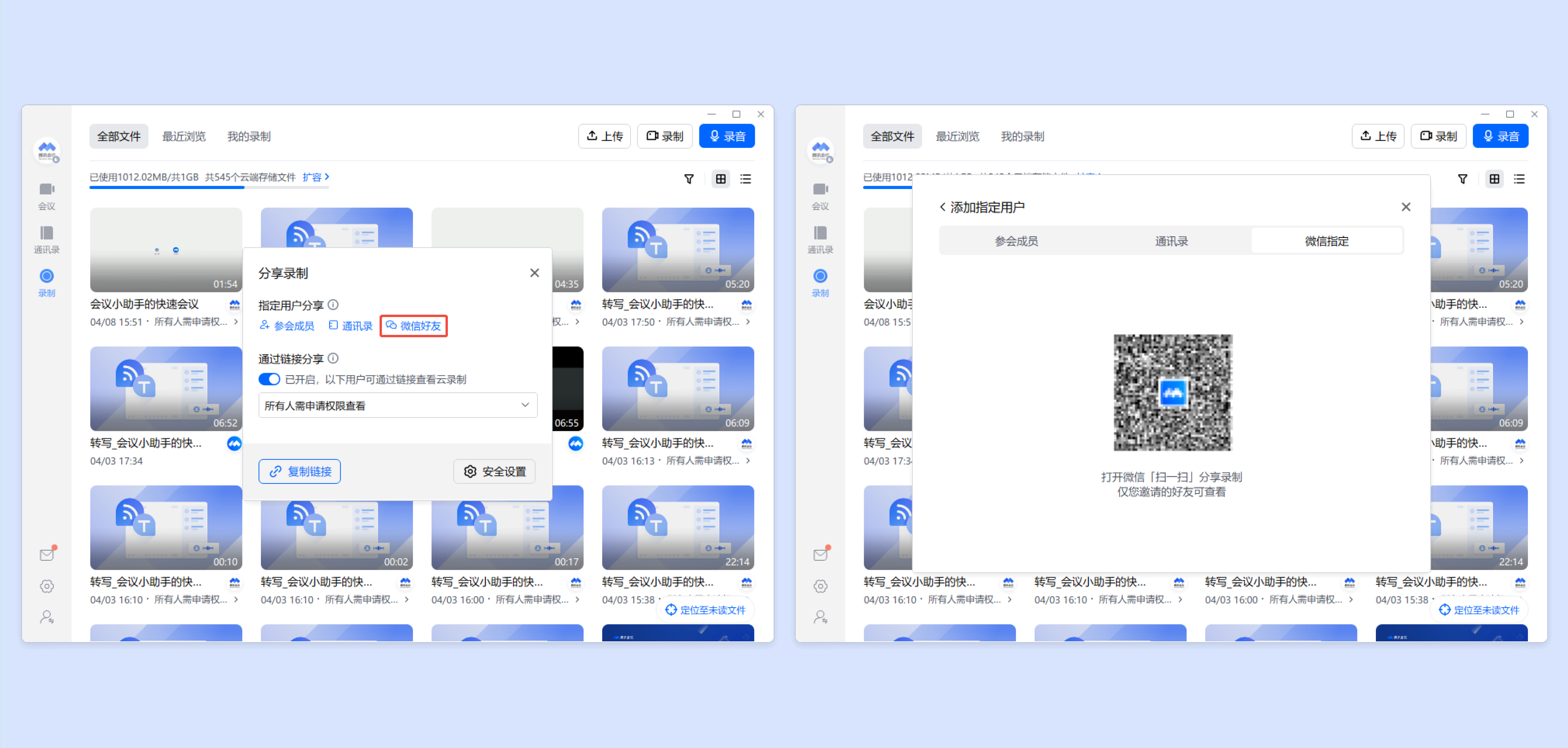This screenshot has height=748, width=1568.
Task: Select 微信指定 tab in dialog
Action: [1327, 241]
